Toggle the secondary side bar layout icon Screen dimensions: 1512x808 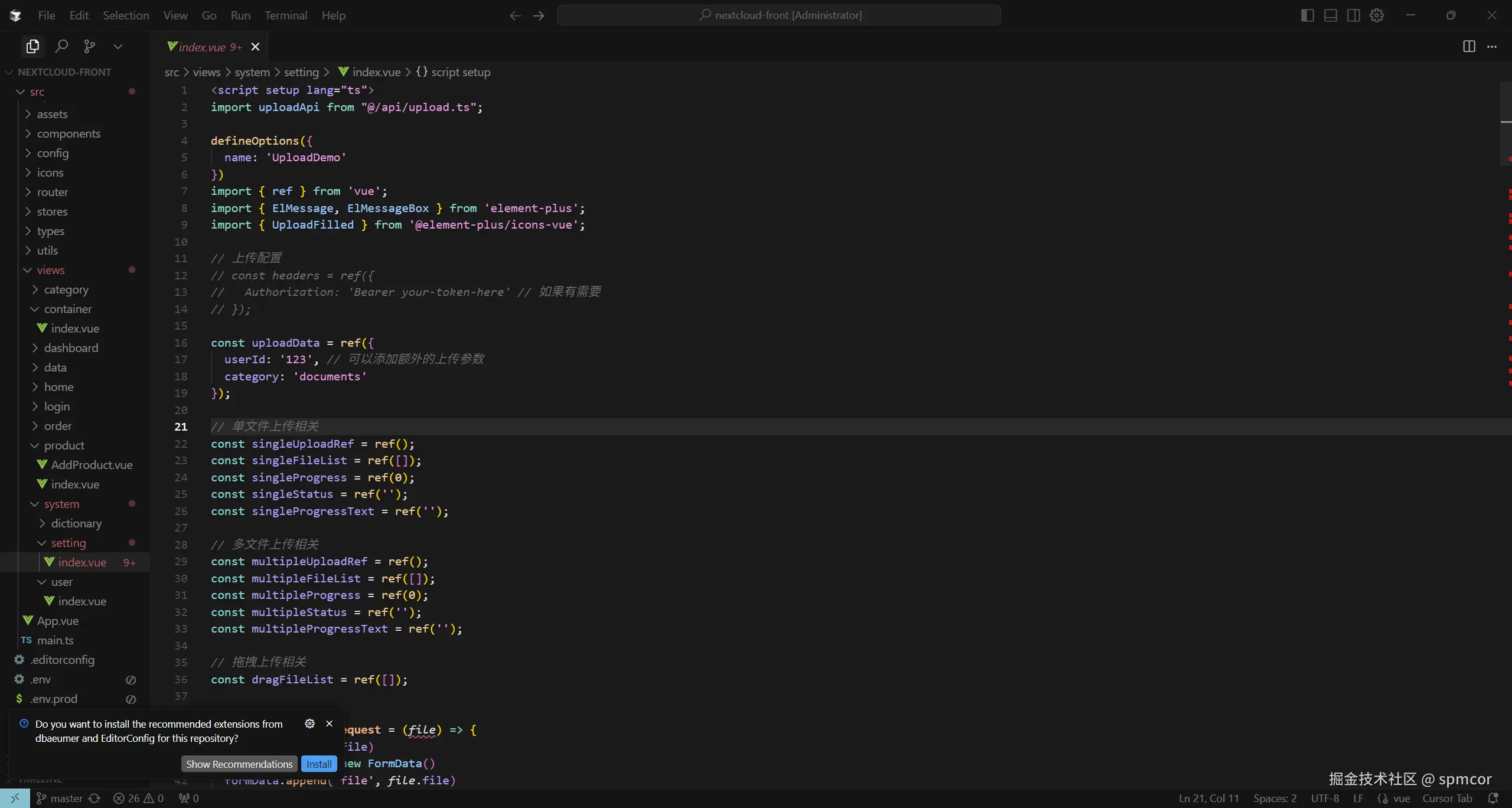pos(1353,15)
